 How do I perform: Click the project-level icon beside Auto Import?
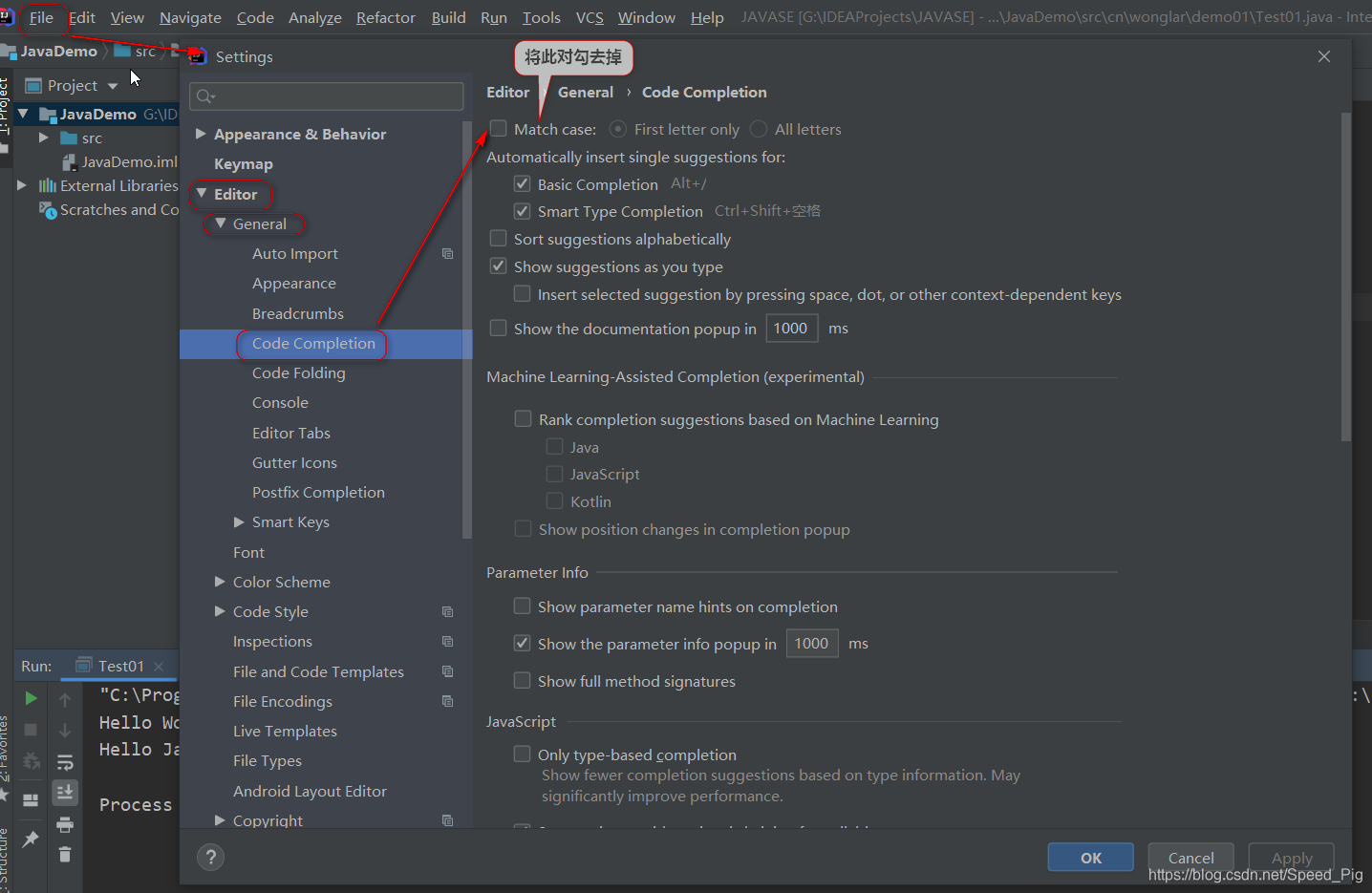tap(447, 253)
